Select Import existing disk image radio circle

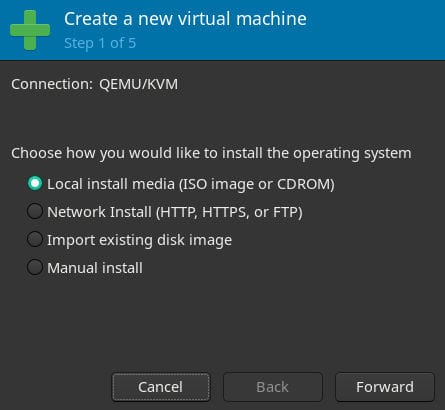pos(35,239)
